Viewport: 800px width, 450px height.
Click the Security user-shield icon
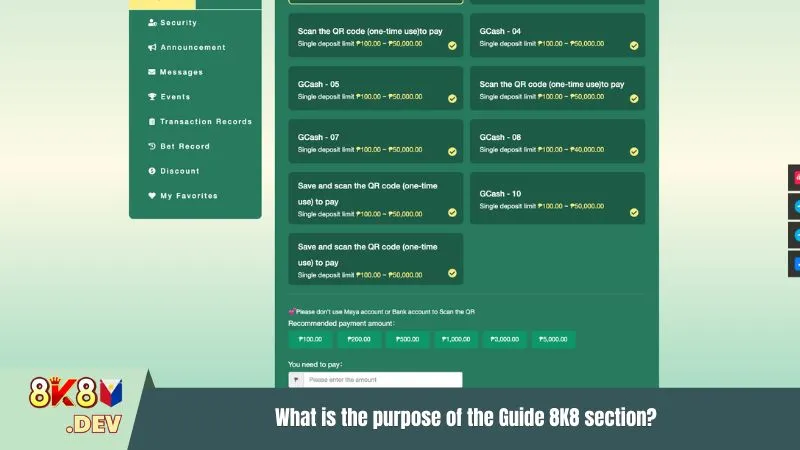click(x=152, y=22)
